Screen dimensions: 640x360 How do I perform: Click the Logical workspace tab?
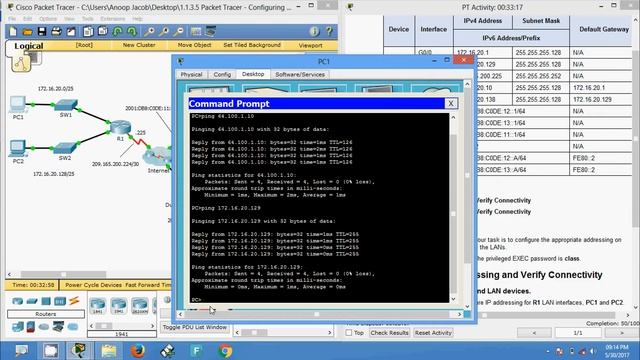point(29,46)
